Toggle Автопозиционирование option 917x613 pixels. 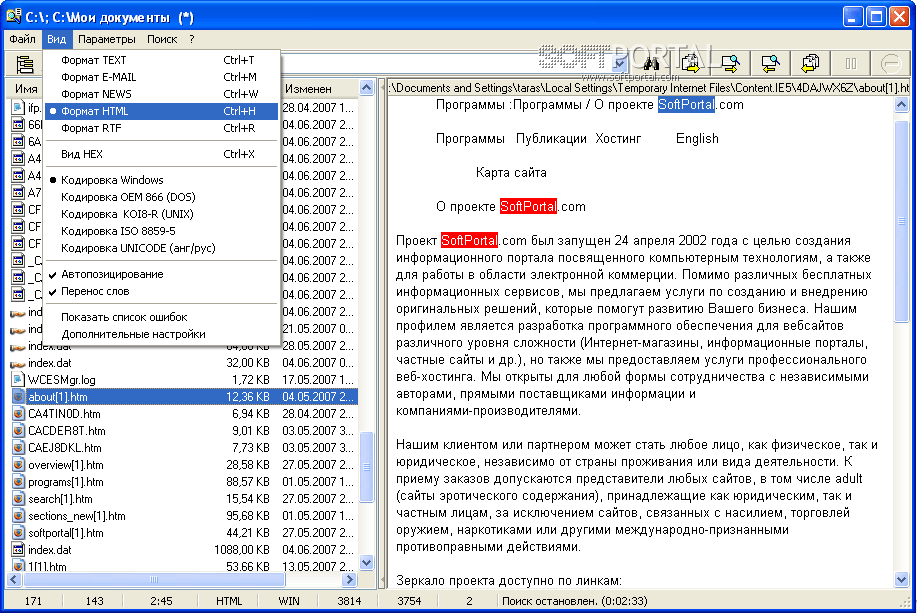pyautogui.click(x=161, y=274)
